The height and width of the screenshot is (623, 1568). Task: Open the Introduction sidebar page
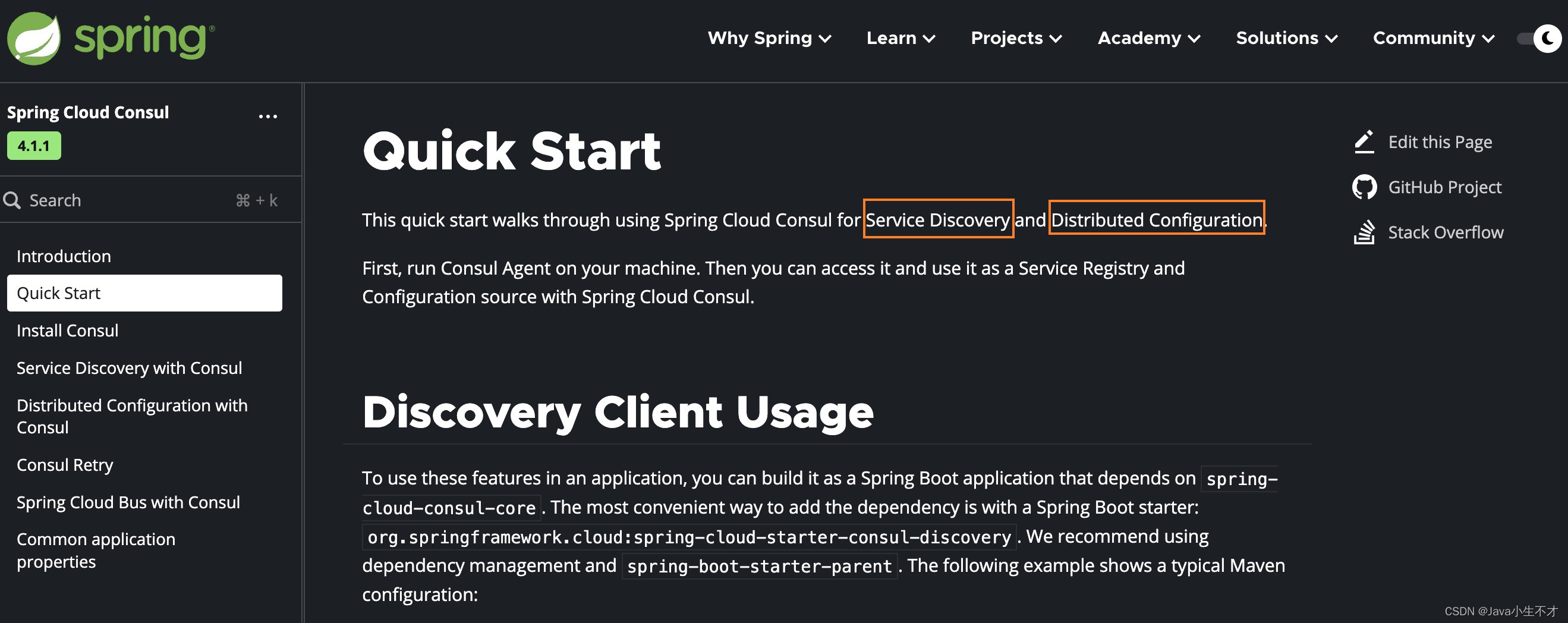click(64, 256)
